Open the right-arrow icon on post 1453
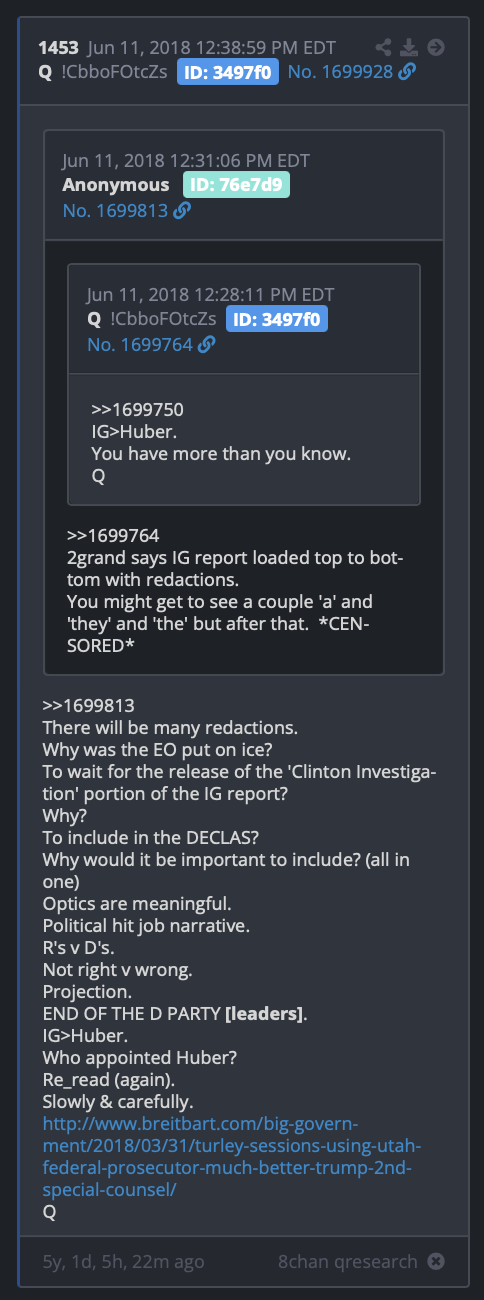Screen dimensions: 484x1300 [x=436, y=47]
